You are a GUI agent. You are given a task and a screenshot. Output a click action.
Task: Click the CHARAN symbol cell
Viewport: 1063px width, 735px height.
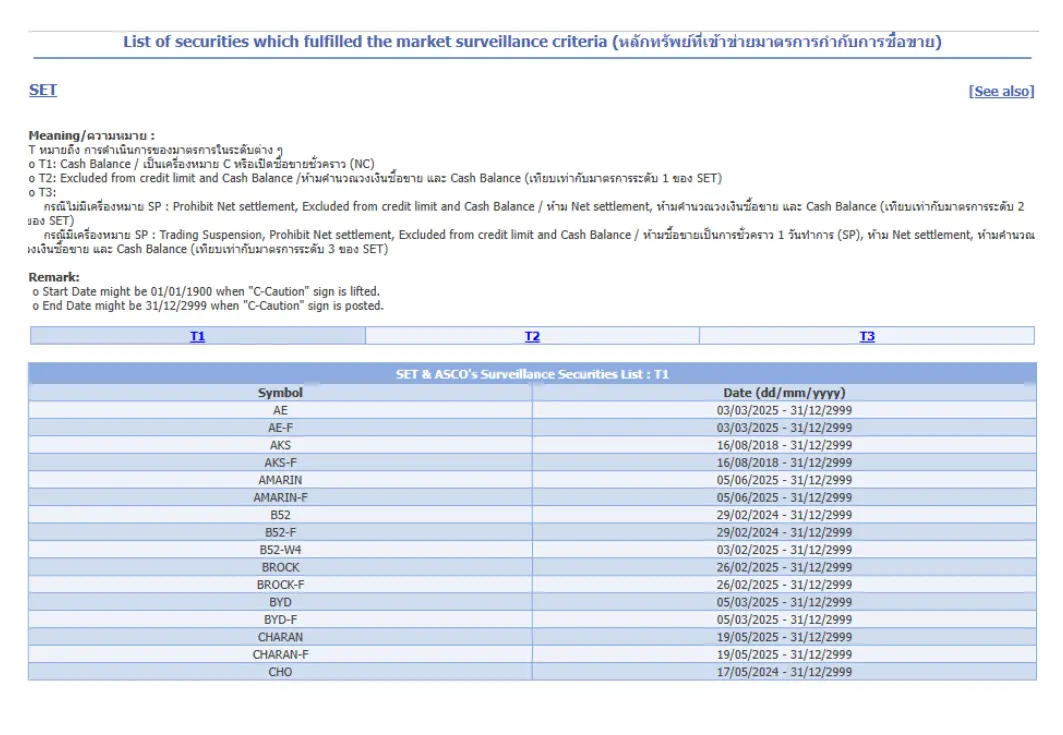click(x=280, y=637)
